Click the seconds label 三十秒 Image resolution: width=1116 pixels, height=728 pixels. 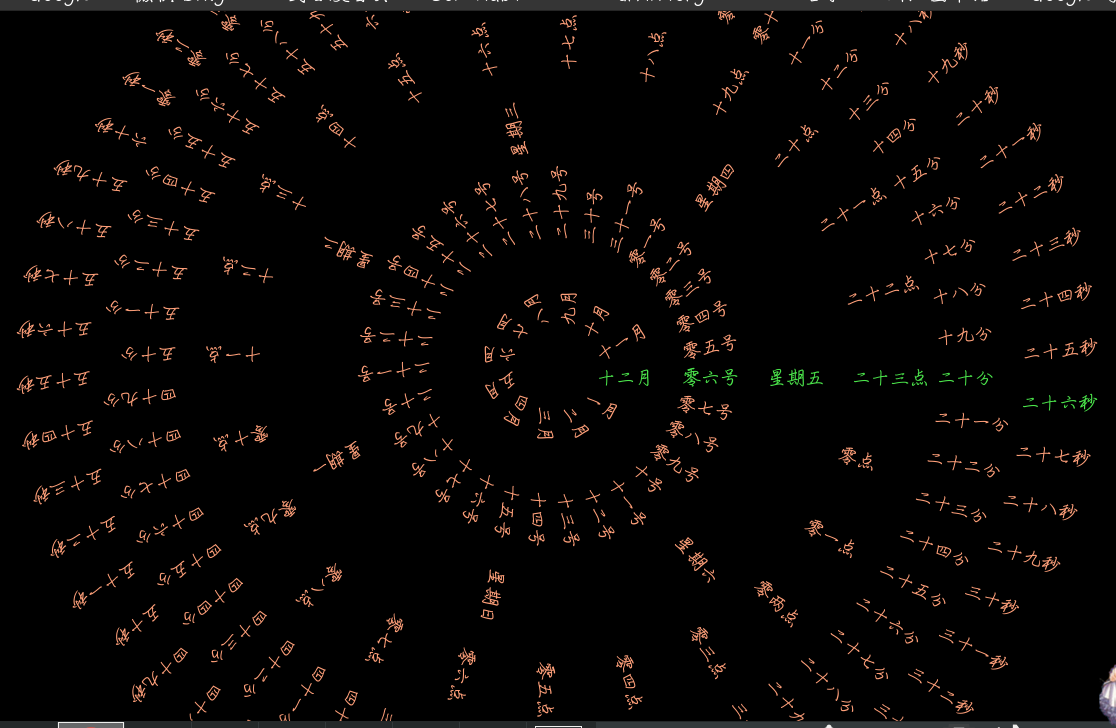991,599
